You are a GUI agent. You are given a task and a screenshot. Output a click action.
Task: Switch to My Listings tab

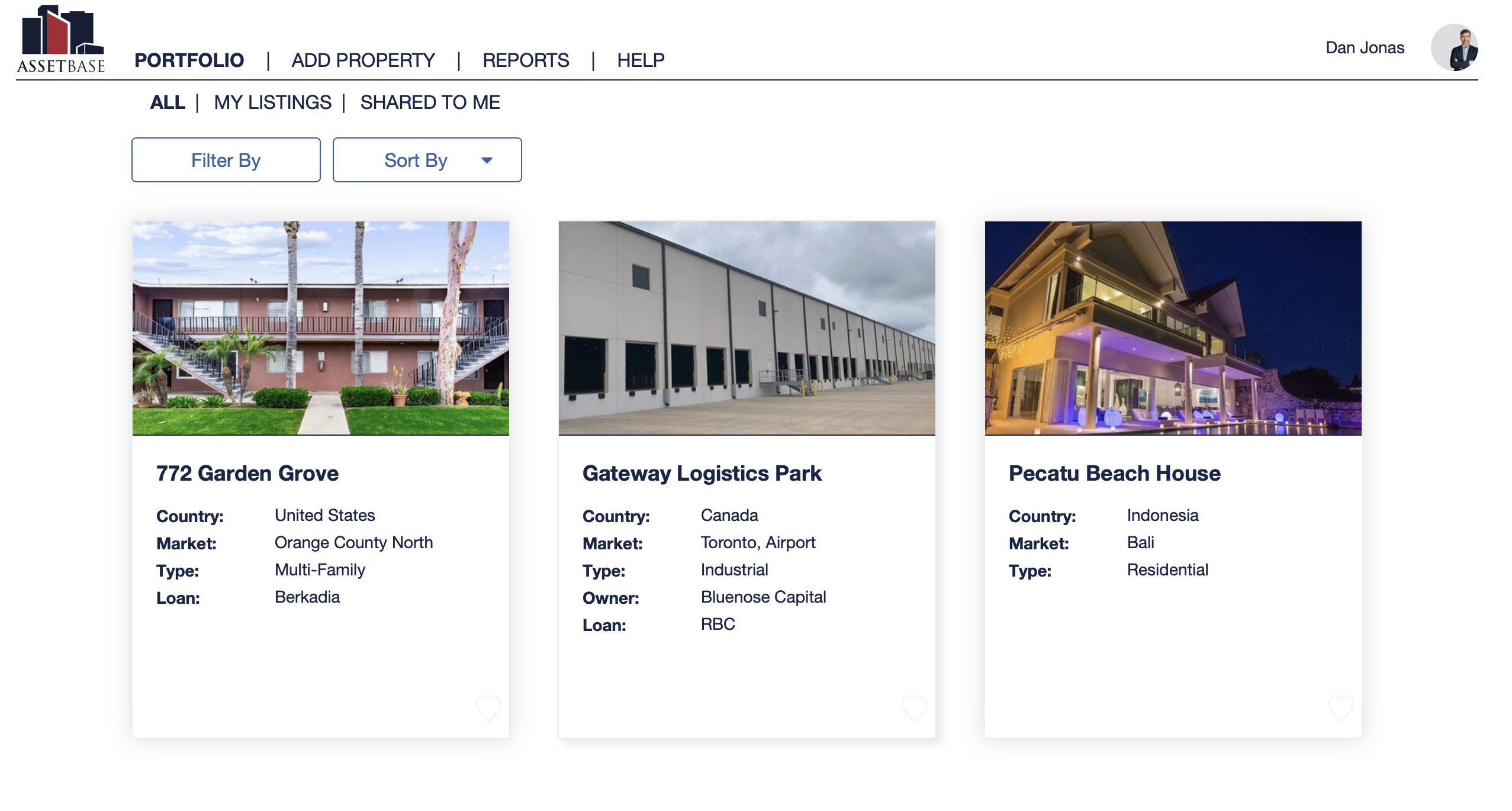pos(272,102)
